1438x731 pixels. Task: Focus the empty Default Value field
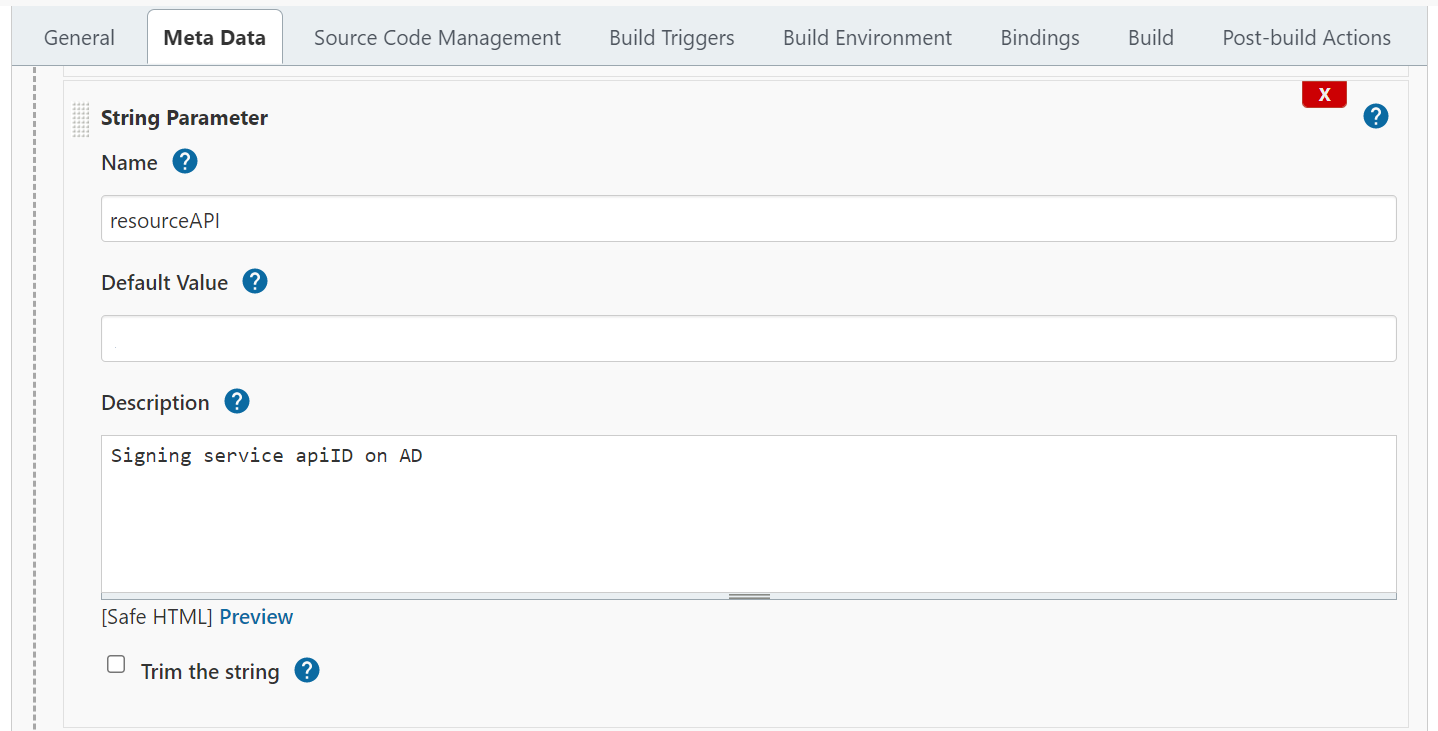click(748, 339)
